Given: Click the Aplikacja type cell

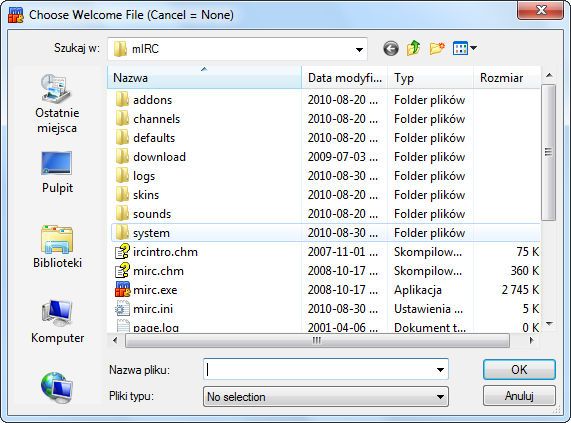Looking at the screenshot, I should pyautogui.click(x=418, y=290).
